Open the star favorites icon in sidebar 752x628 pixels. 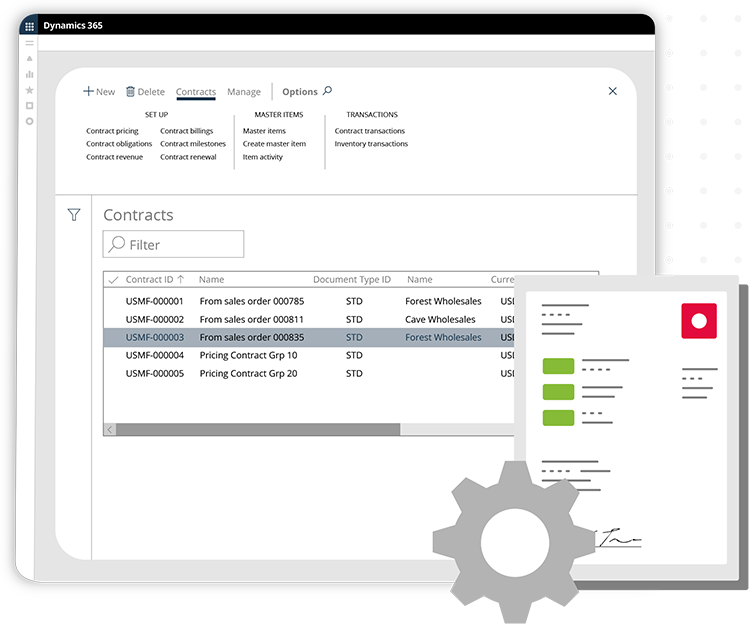(30, 90)
